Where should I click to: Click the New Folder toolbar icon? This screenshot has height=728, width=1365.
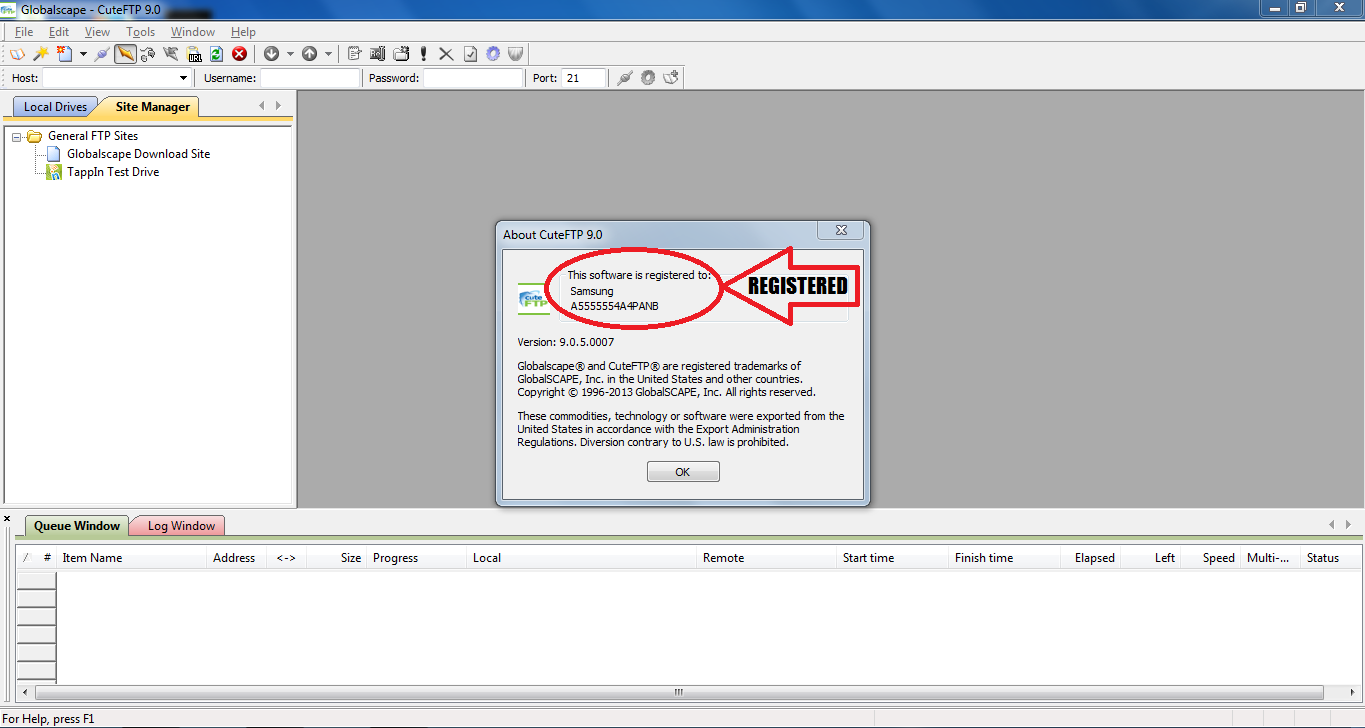click(x=401, y=54)
